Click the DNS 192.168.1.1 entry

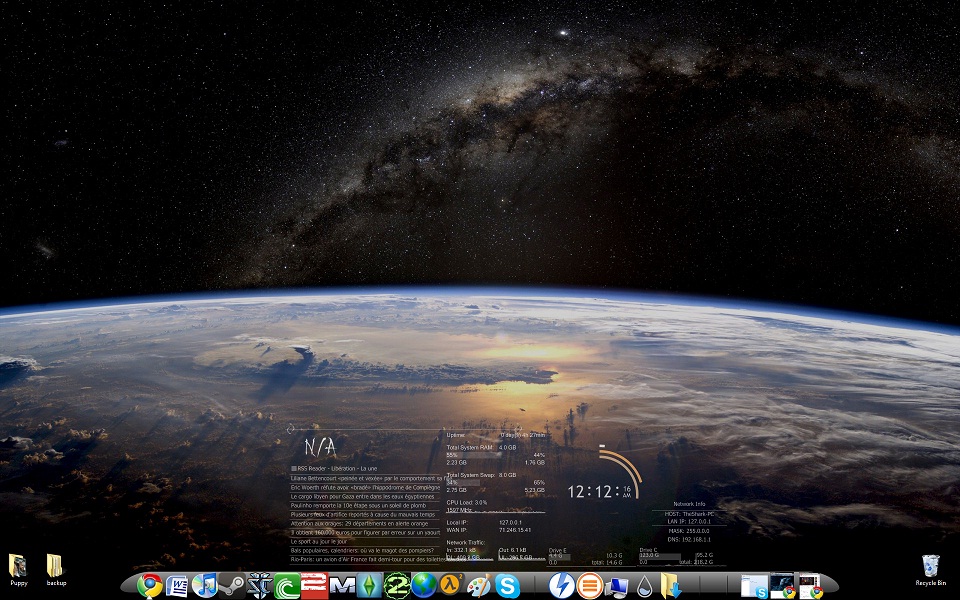click(689, 539)
